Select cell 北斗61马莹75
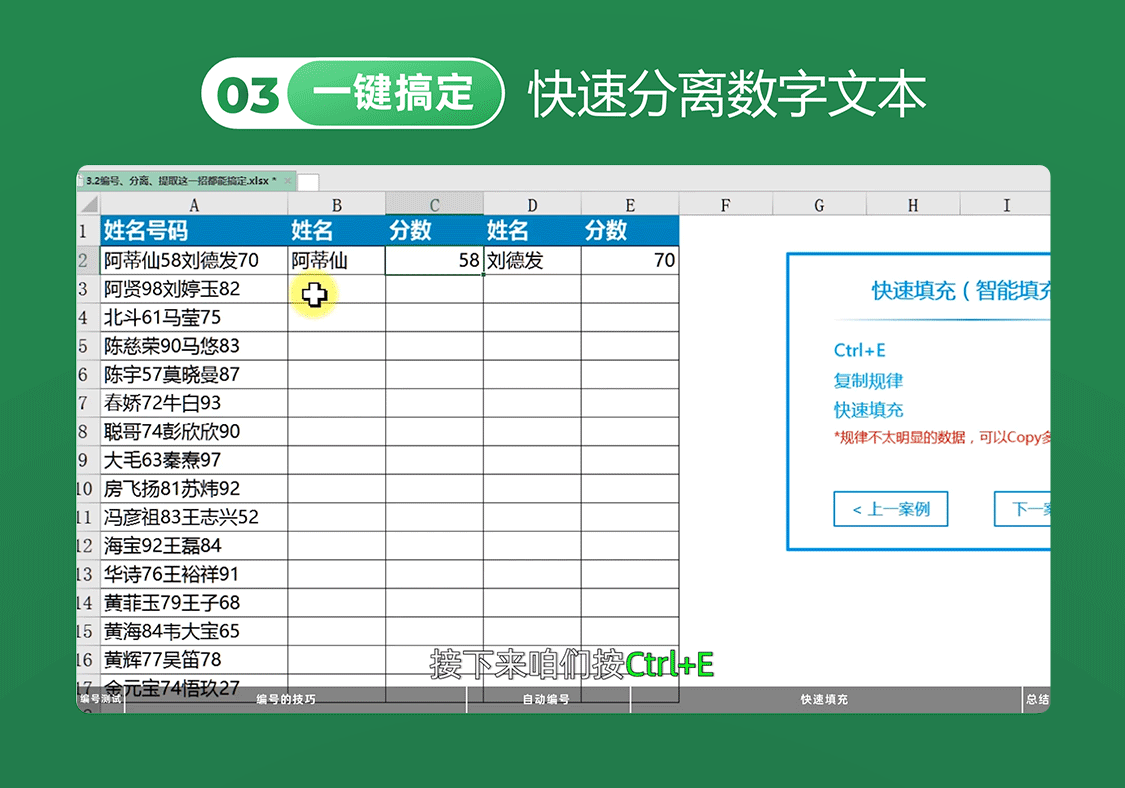 [194, 317]
